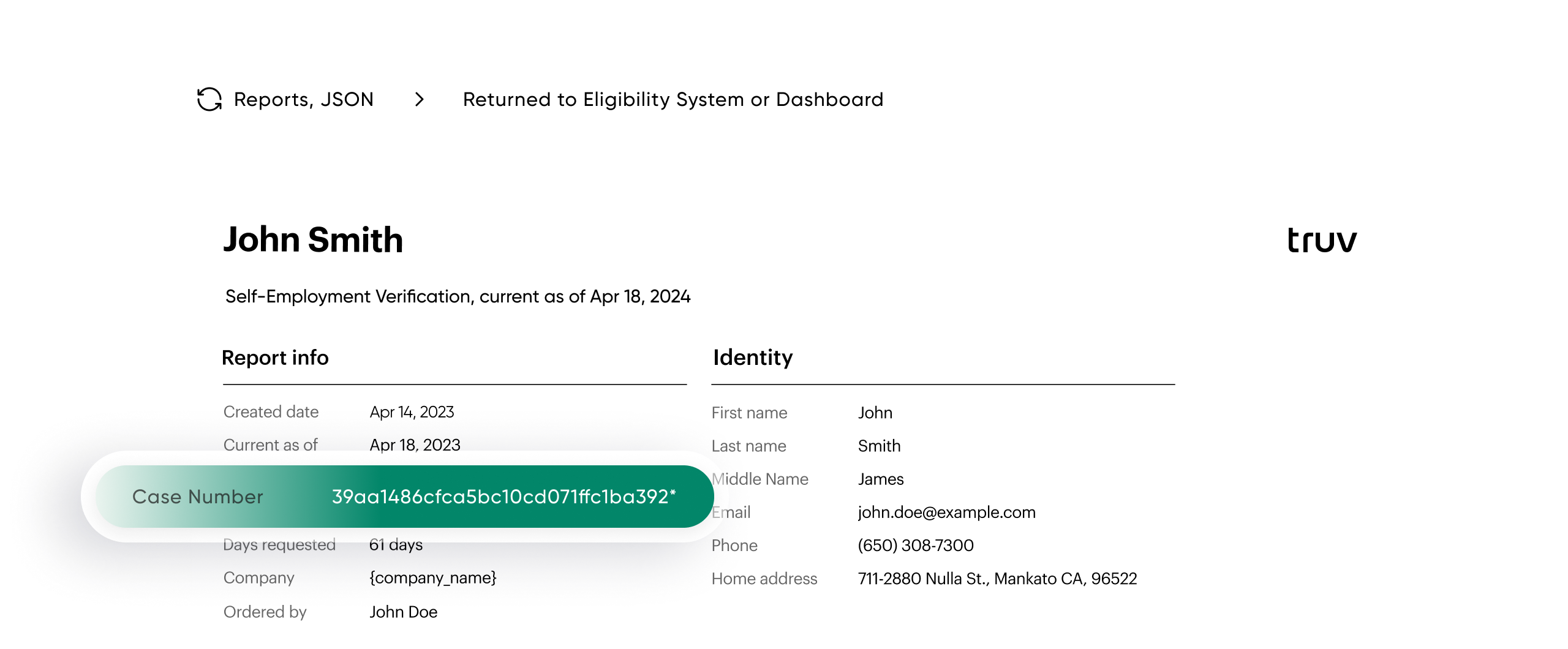This screenshot has height=649, width=1568.
Task: Select the phone number (650) 308-7300
Action: pos(916,546)
